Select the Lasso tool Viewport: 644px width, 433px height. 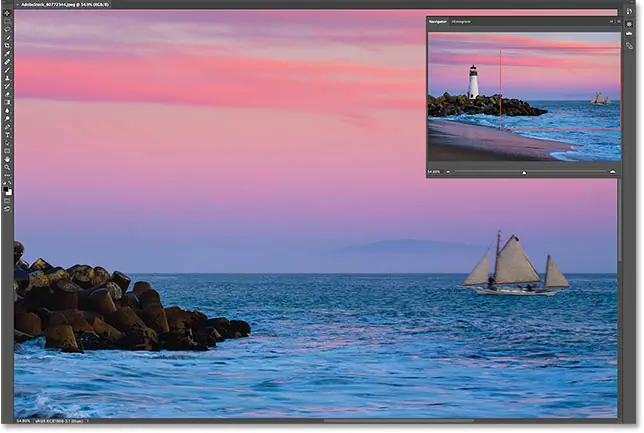click(7, 30)
